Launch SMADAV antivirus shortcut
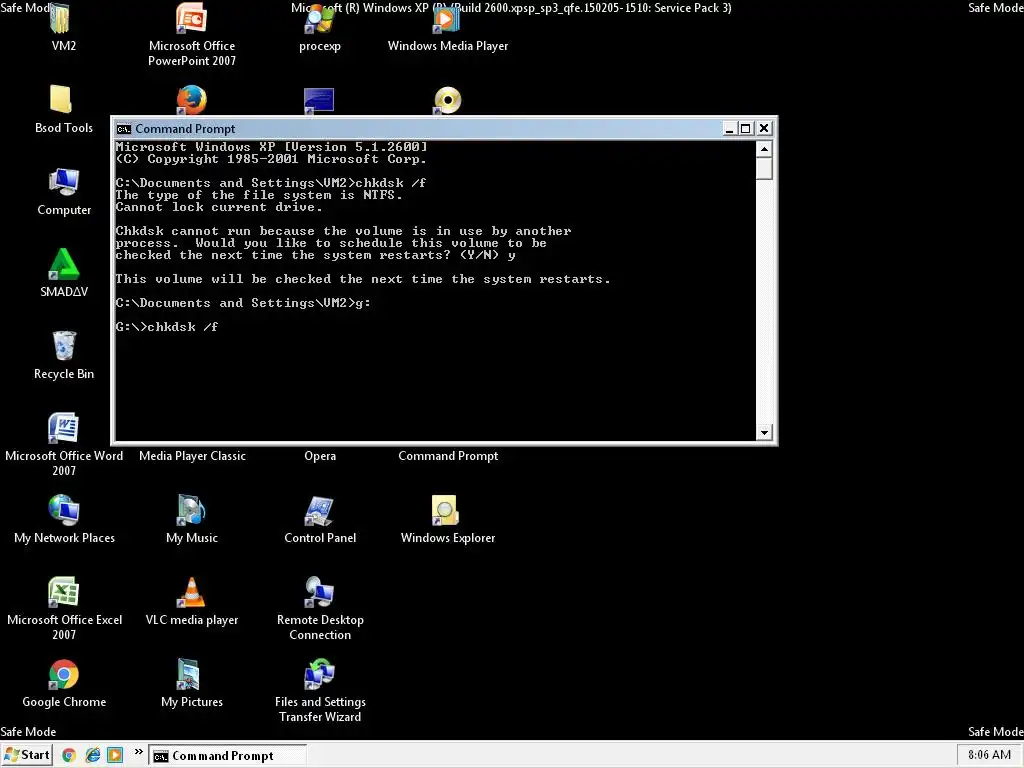The height and width of the screenshot is (768, 1024). [x=63, y=264]
